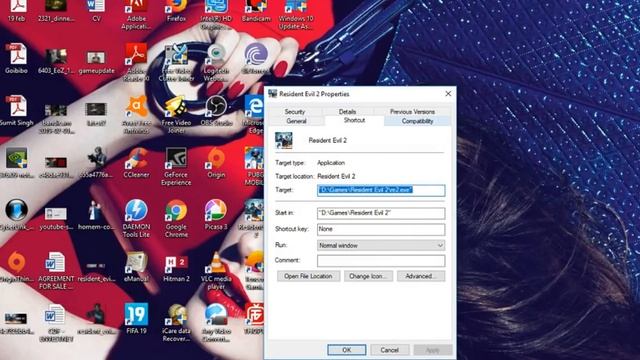640x360 pixels.
Task: Cancel the Resident Evil 2 Properties dialog
Action: [x=389, y=350]
